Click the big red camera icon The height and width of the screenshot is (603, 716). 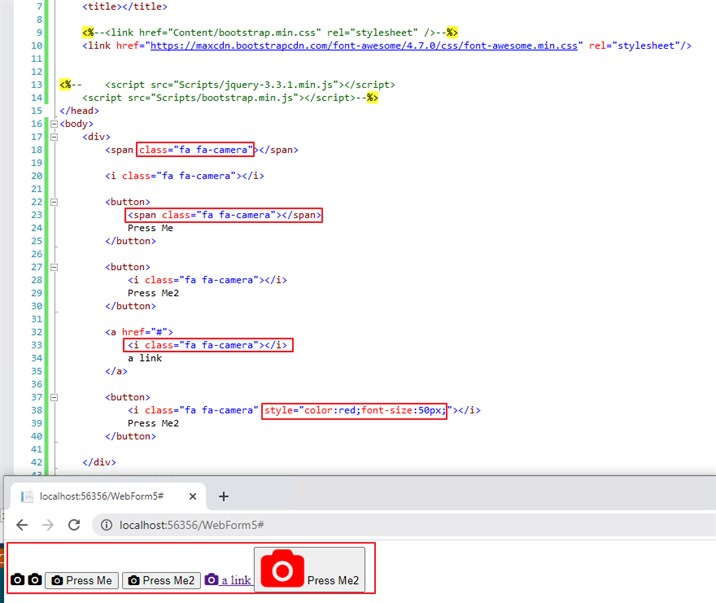282,569
